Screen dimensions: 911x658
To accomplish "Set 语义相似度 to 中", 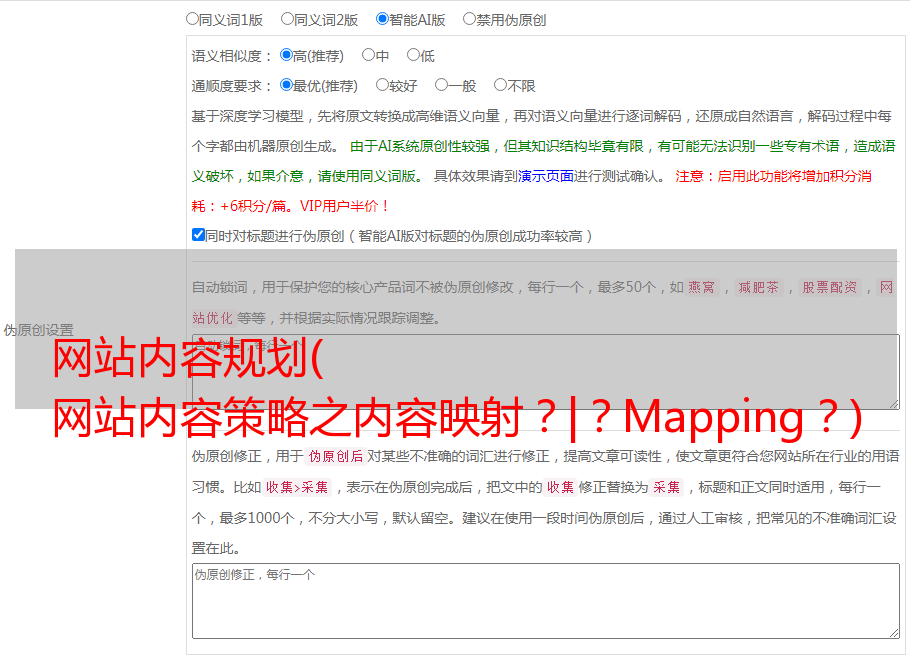I will click(368, 56).
